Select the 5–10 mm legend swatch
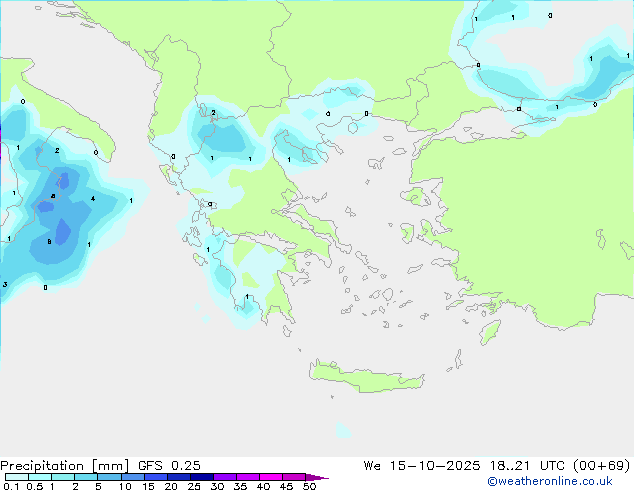Image resolution: width=634 pixels, height=490 pixels. [109, 477]
